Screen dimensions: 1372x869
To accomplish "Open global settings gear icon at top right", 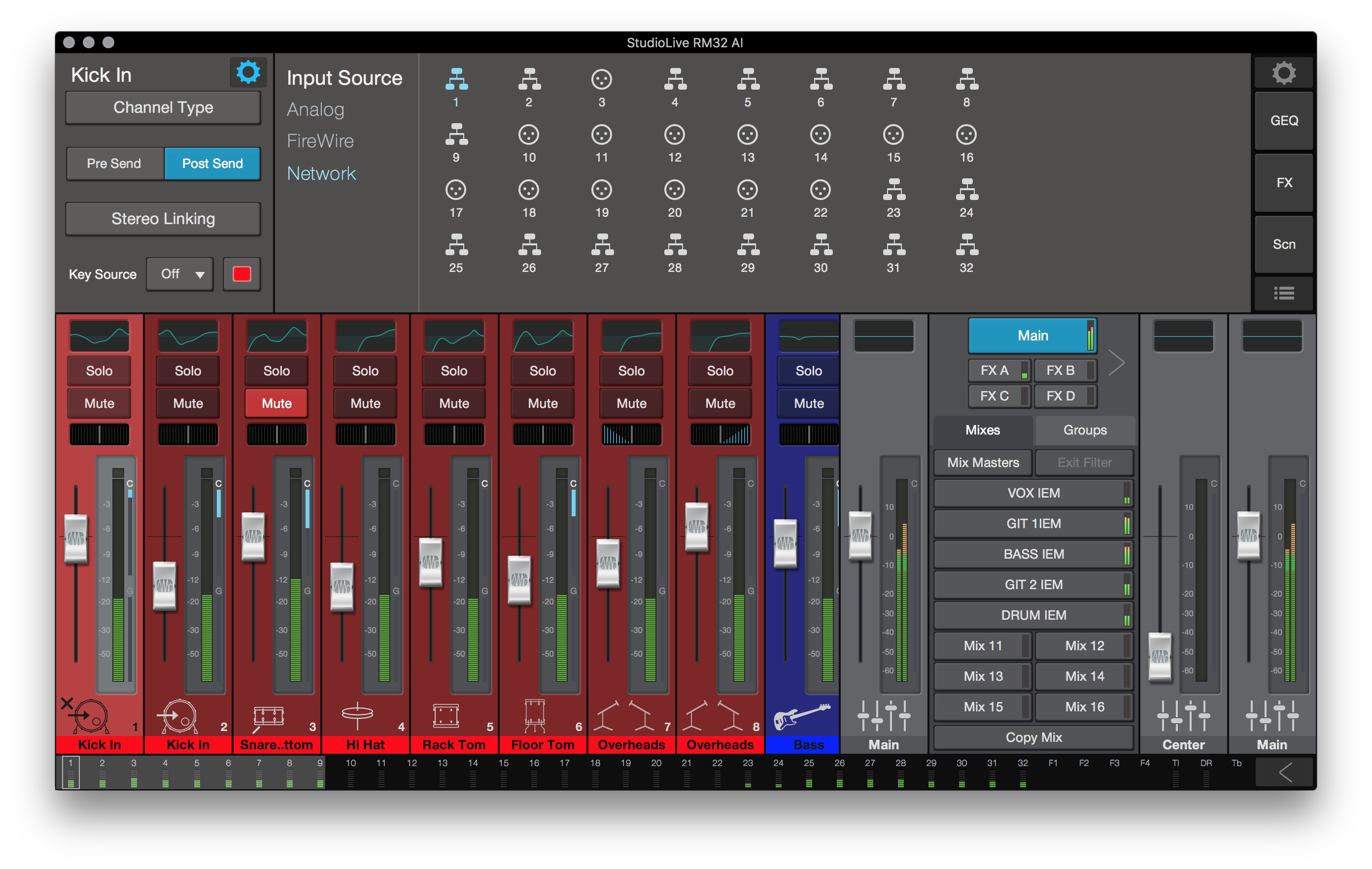I will [x=1284, y=72].
